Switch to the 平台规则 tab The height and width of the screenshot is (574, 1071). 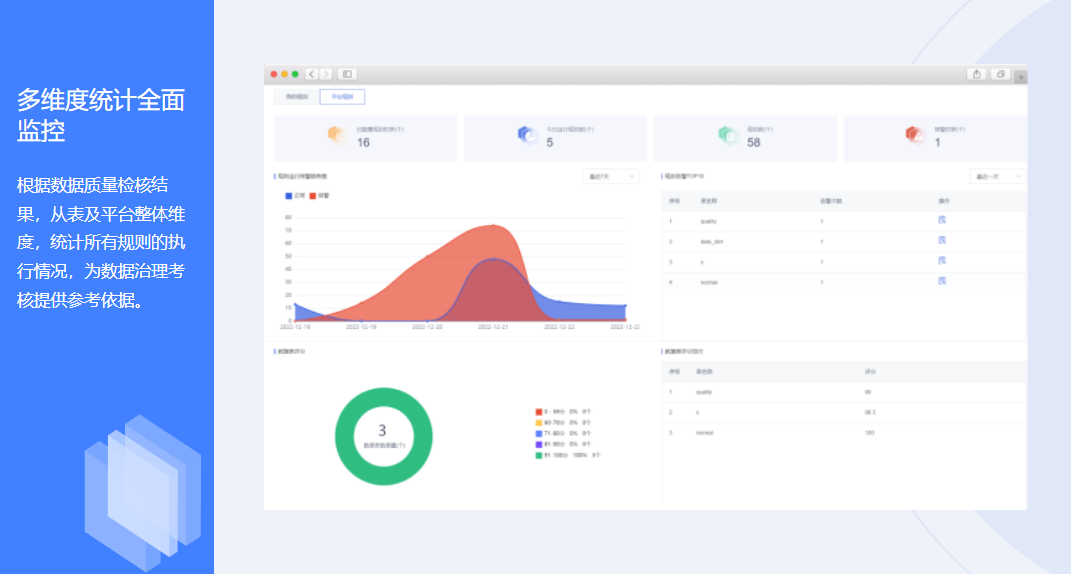(x=342, y=97)
